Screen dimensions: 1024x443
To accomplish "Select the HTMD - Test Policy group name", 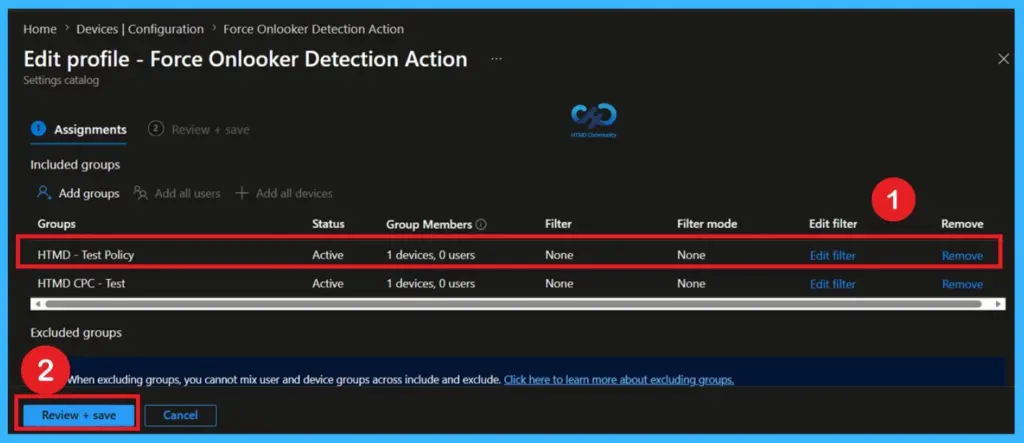I will click(x=86, y=255).
